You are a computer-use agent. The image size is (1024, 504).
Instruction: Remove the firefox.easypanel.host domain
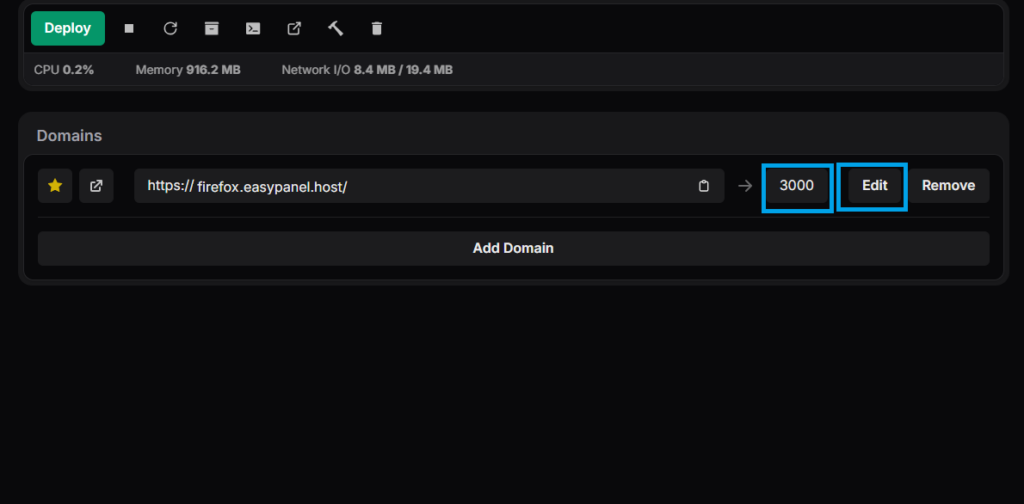948,186
